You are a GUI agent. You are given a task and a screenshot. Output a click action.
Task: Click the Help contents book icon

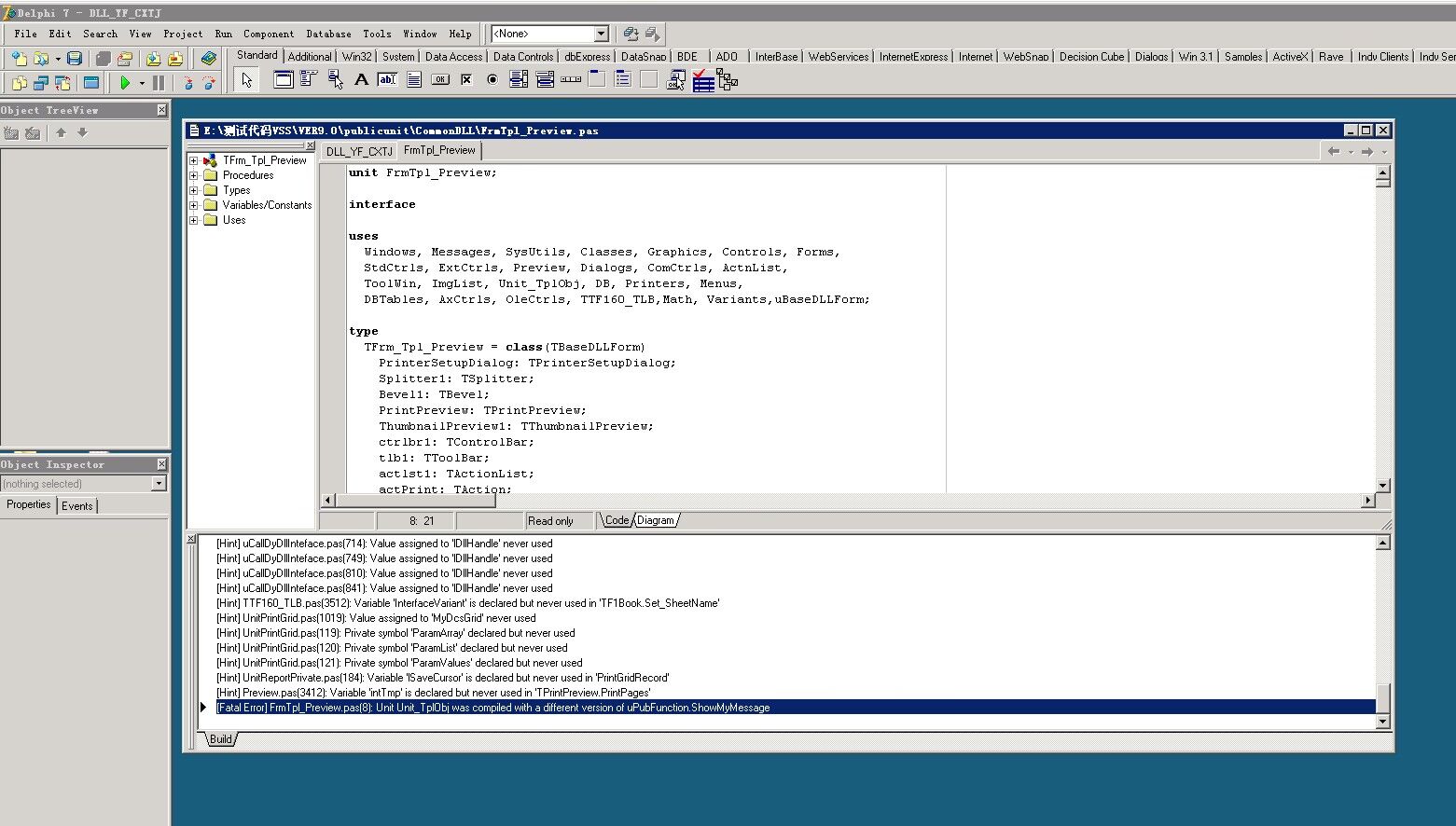coord(209,59)
